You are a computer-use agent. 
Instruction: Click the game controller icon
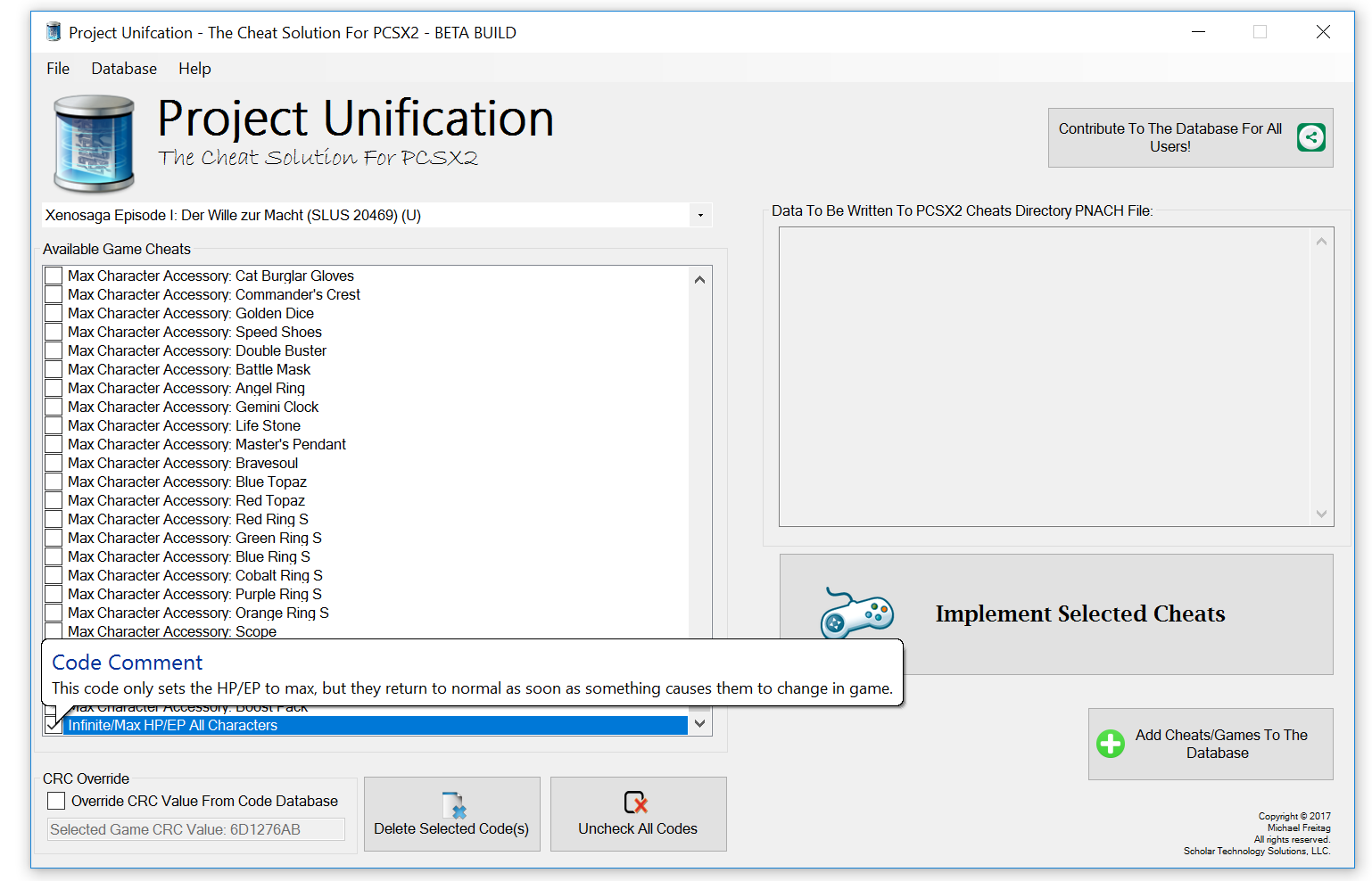[x=856, y=613]
